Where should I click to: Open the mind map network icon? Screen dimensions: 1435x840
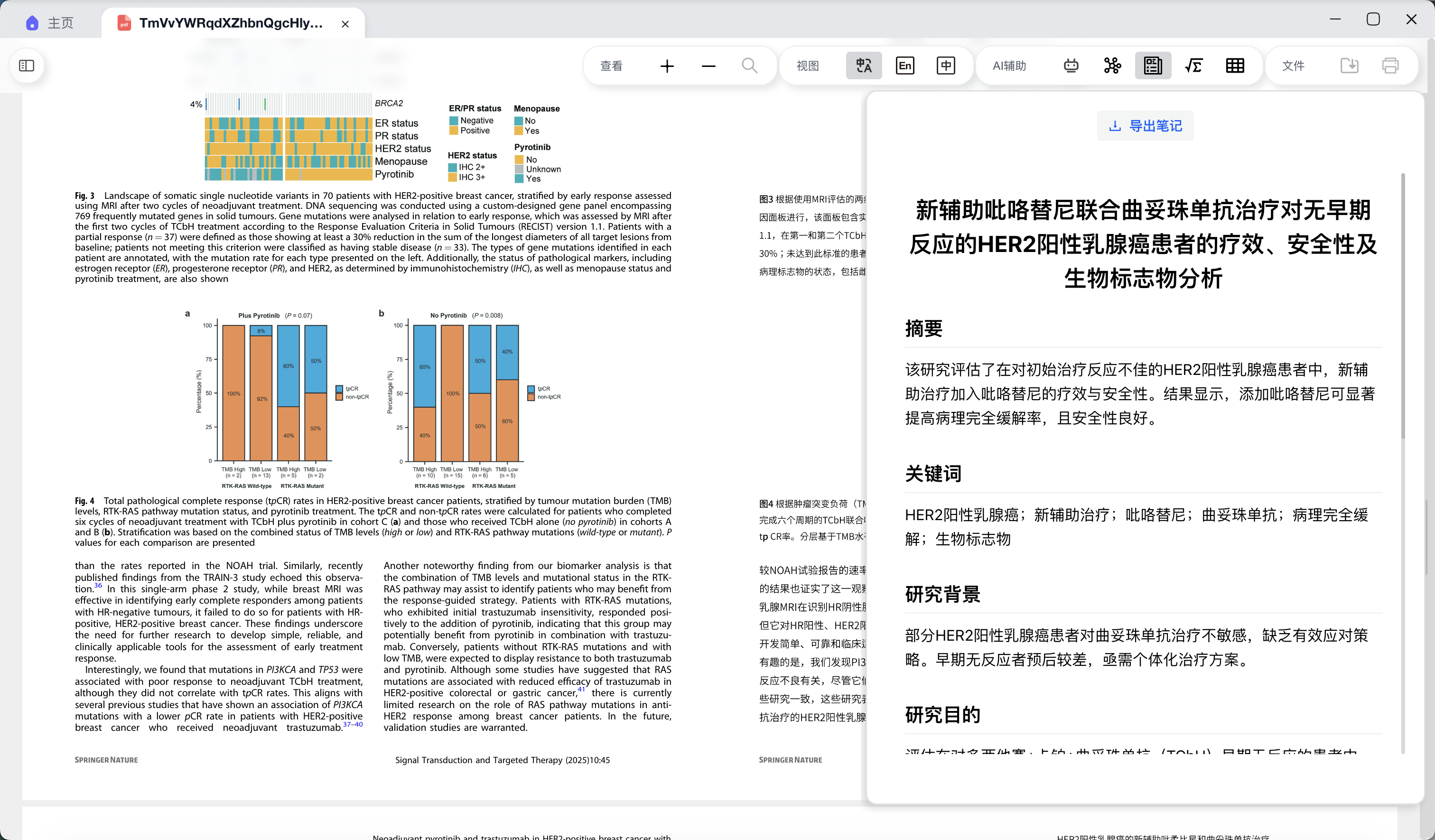coord(1112,66)
